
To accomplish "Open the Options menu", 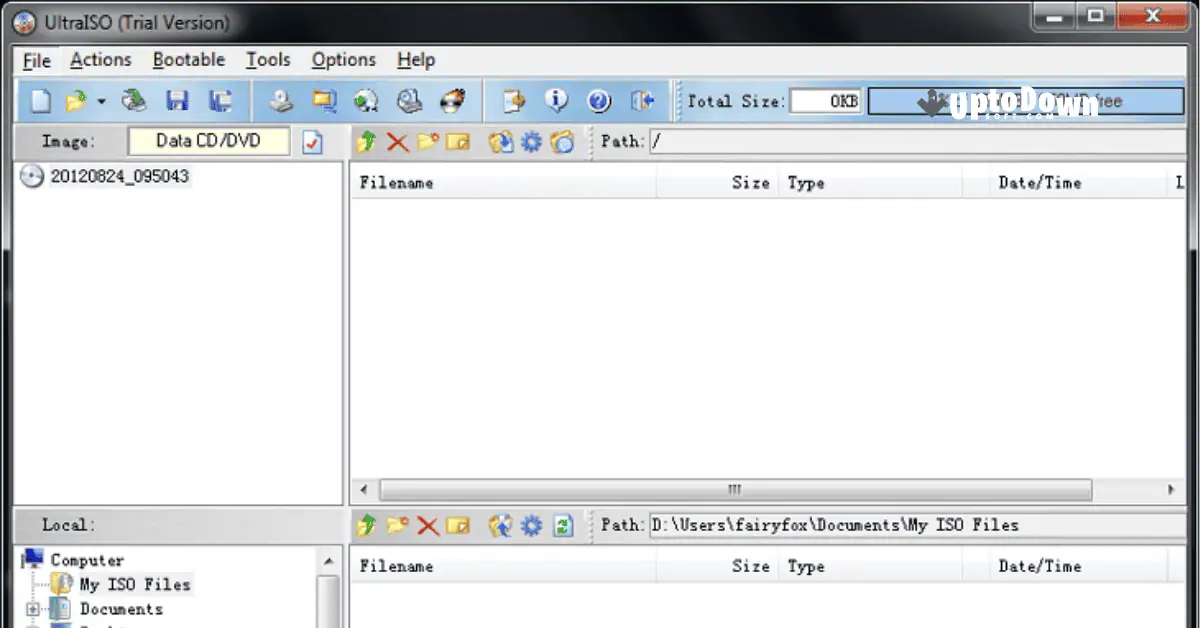I will tap(343, 60).
